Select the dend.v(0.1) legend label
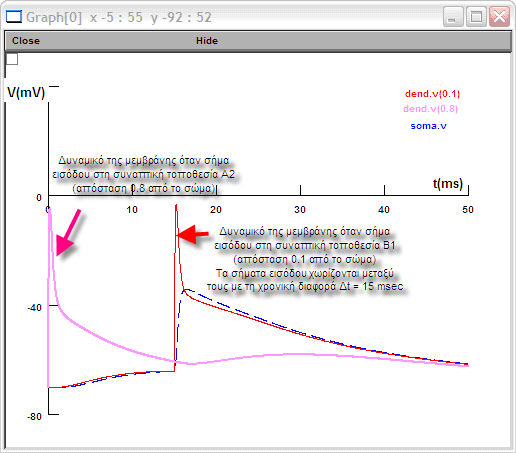 point(432,94)
